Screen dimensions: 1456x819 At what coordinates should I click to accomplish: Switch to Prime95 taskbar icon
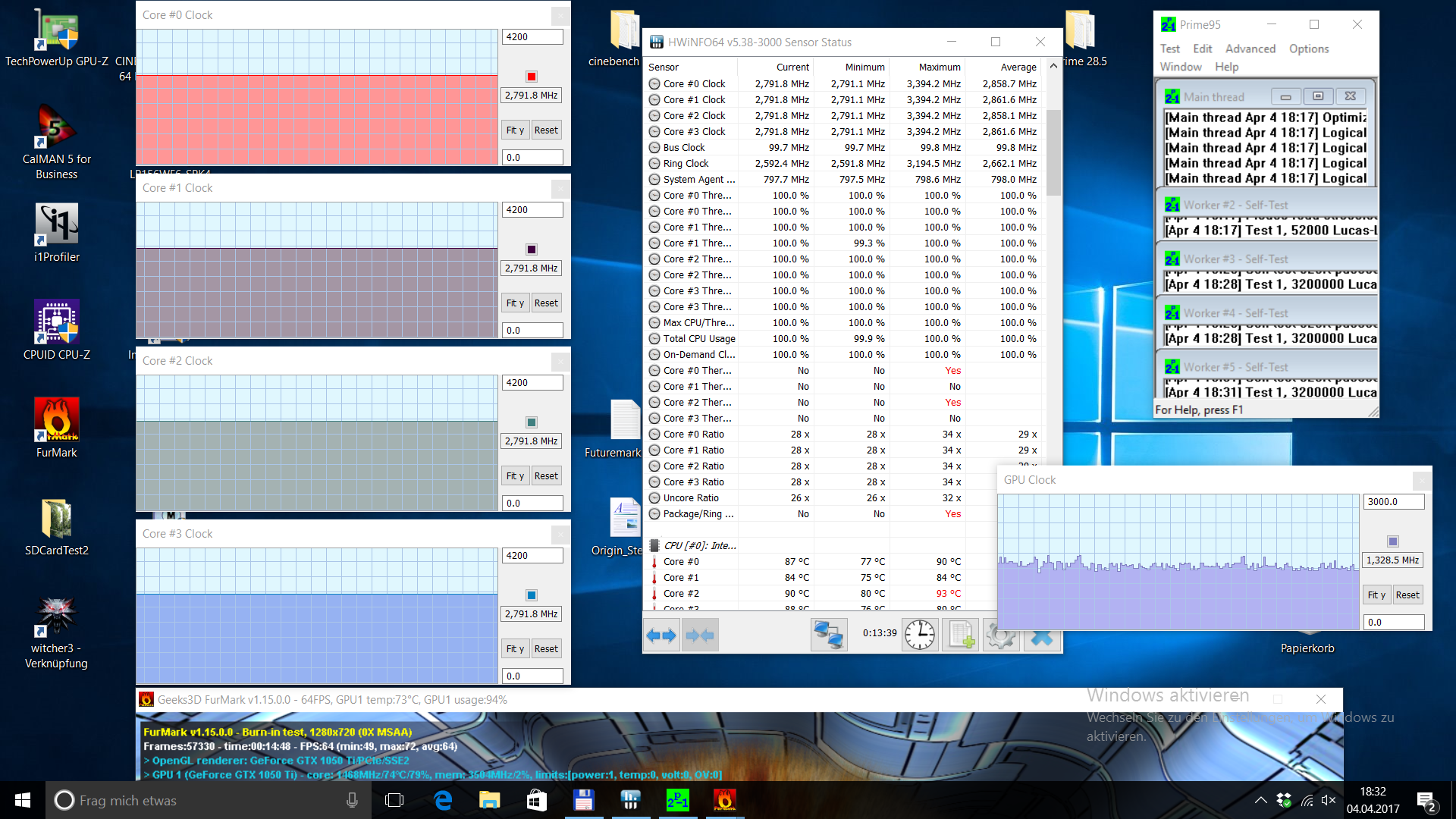tap(678, 800)
